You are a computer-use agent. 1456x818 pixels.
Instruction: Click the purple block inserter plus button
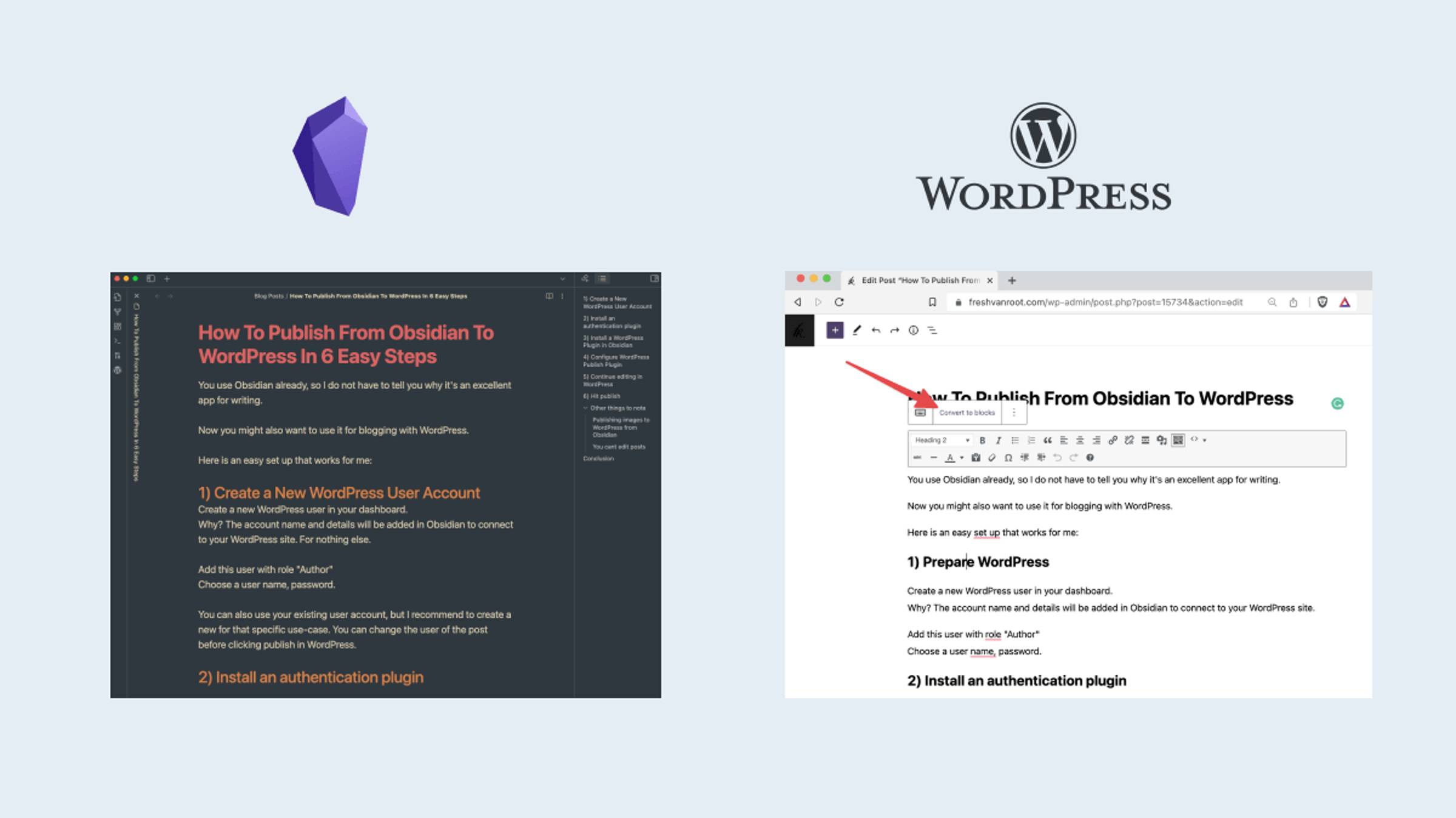tap(835, 330)
